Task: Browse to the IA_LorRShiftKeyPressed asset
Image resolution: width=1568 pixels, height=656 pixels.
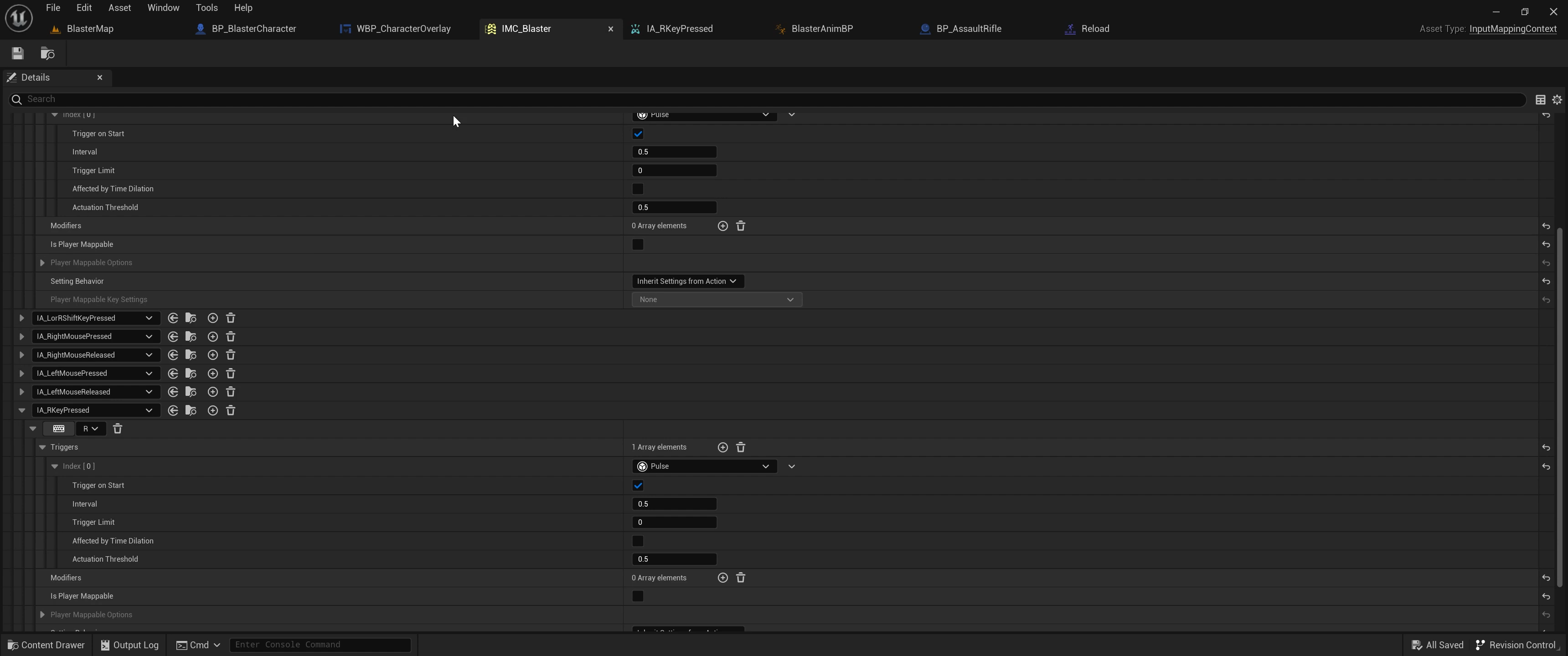Action: (x=191, y=318)
